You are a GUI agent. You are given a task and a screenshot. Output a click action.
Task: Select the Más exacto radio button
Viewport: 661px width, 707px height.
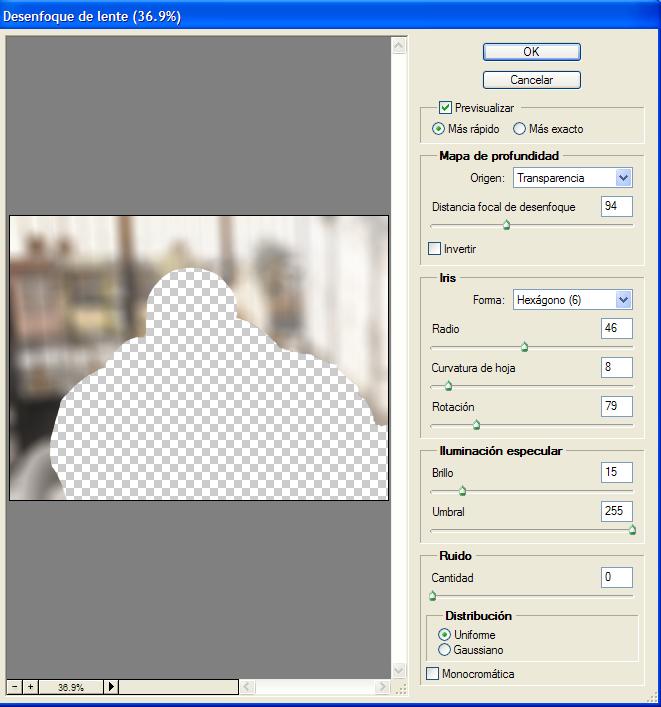[519, 129]
